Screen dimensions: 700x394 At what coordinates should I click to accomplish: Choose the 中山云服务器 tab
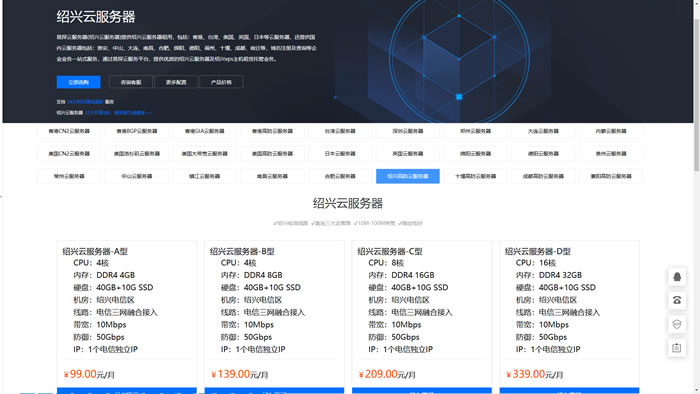[x=137, y=176]
